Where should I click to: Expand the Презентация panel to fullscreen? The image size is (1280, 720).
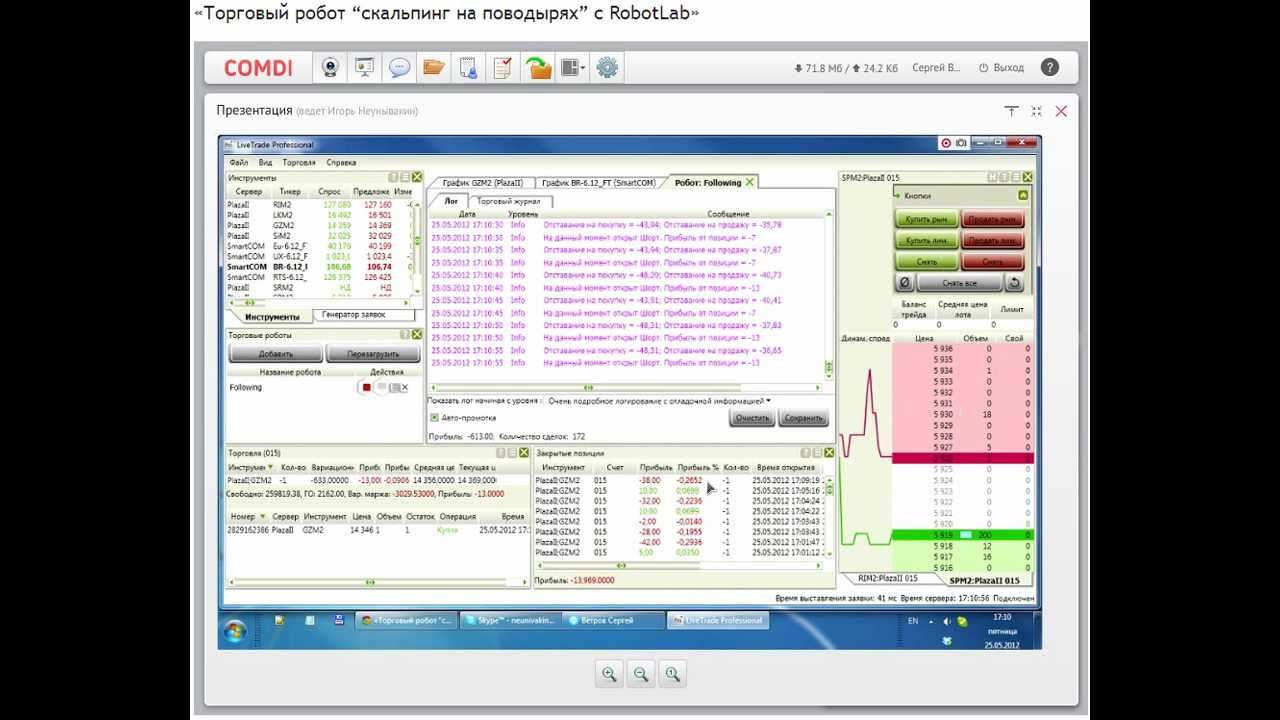(1036, 111)
